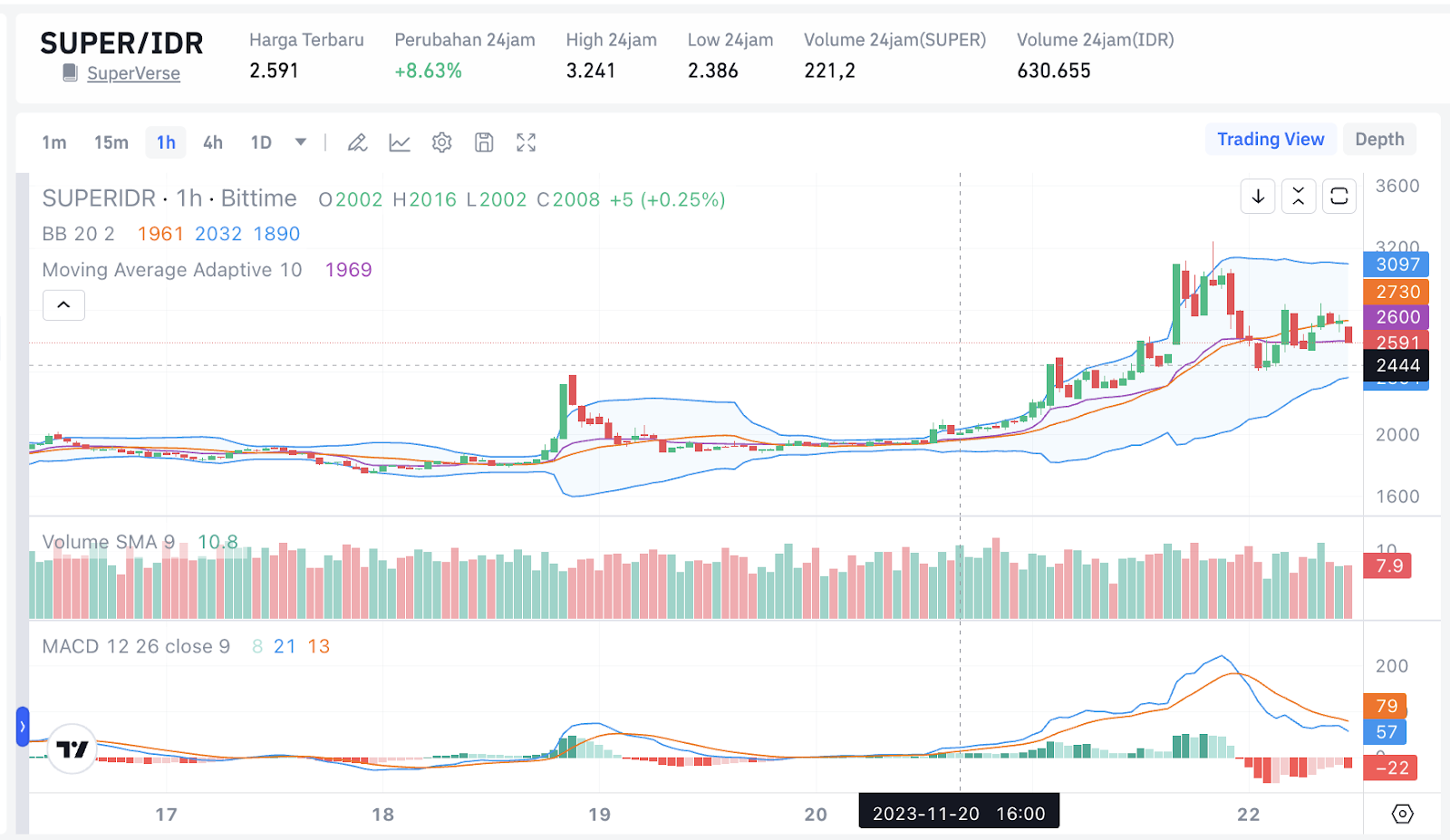Click the -22 MACD histogram label
Image resolution: width=1450 pixels, height=840 pixels.
(1390, 768)
